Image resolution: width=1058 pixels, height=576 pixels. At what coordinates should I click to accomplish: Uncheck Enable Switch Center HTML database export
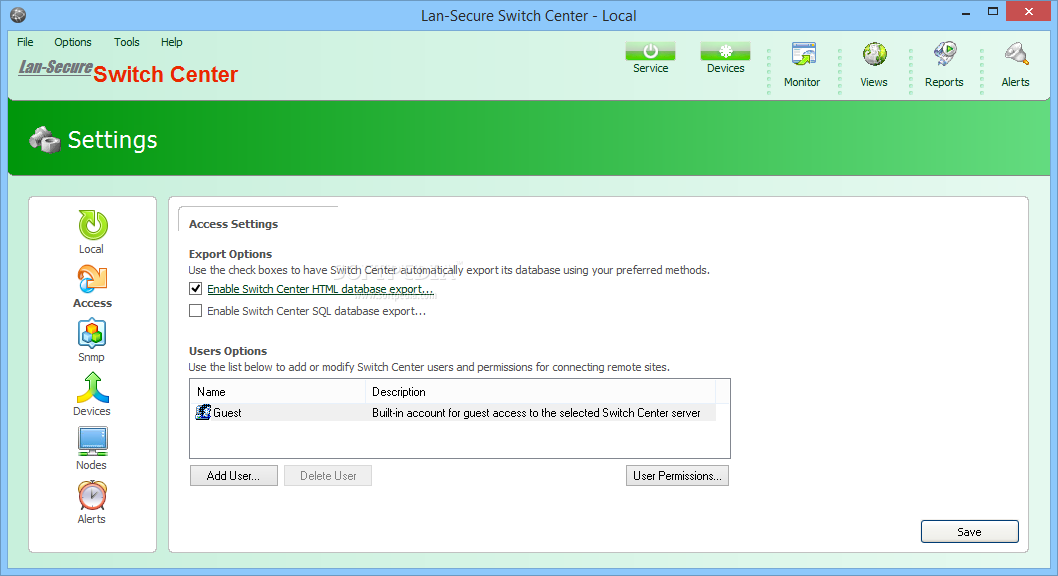[x=196, y=289]
